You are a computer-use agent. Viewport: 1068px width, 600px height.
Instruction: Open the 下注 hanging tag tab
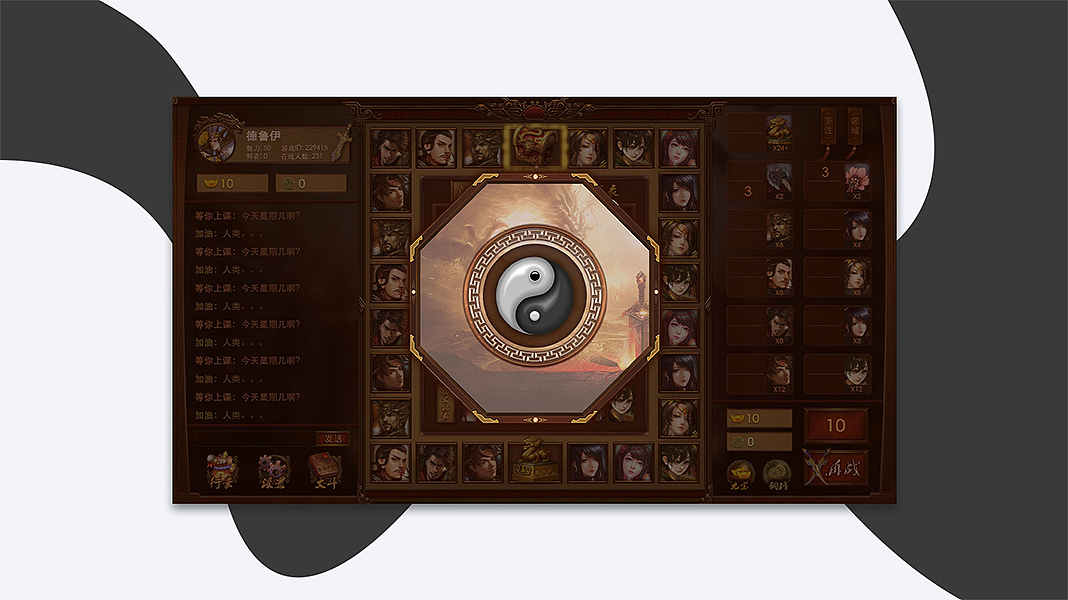point(828,129)
